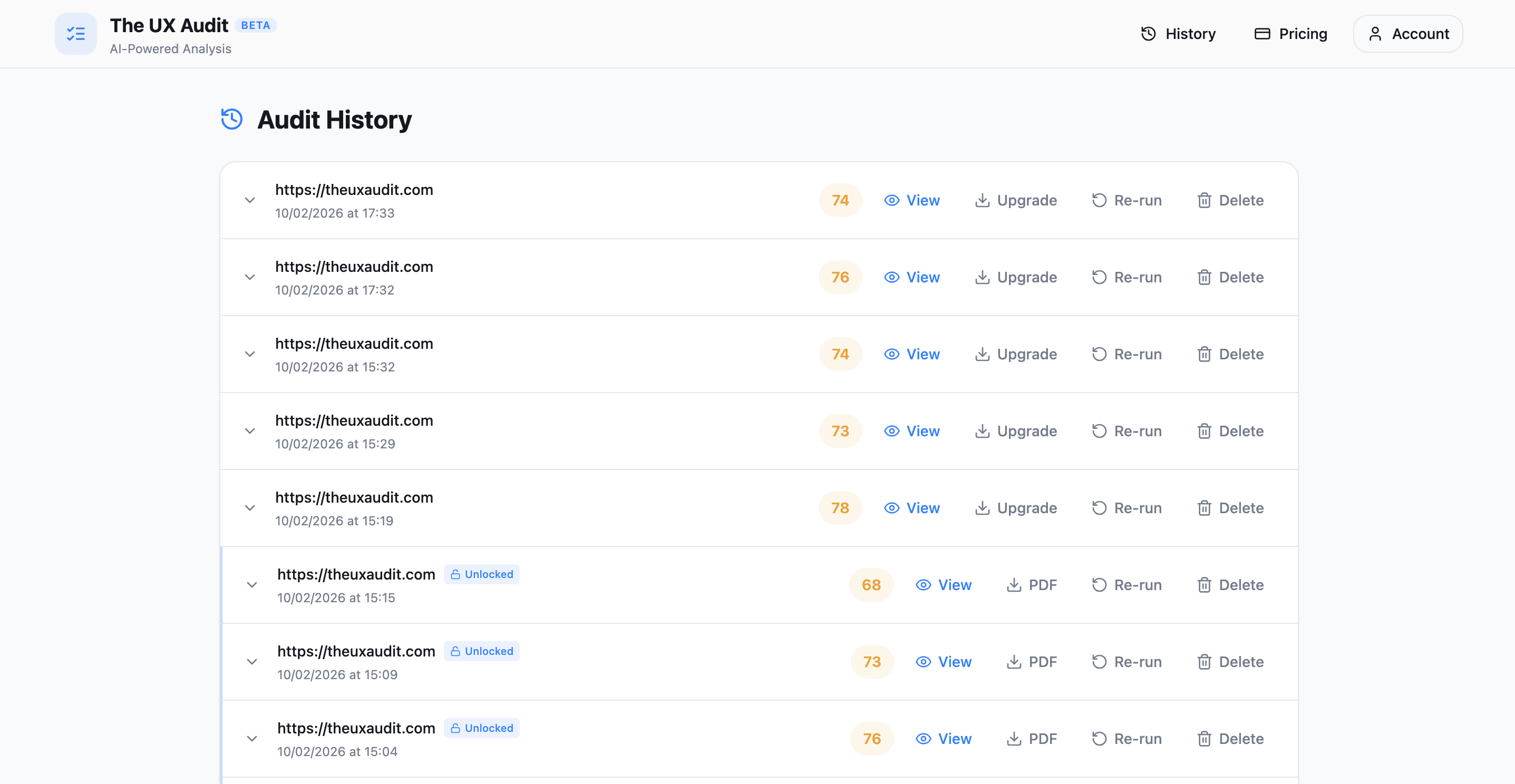Click the https://theuxaudit.com URL of the top audit
Image resolution: width=1515 pixels, height=784 pixels.
coord(354,189)
